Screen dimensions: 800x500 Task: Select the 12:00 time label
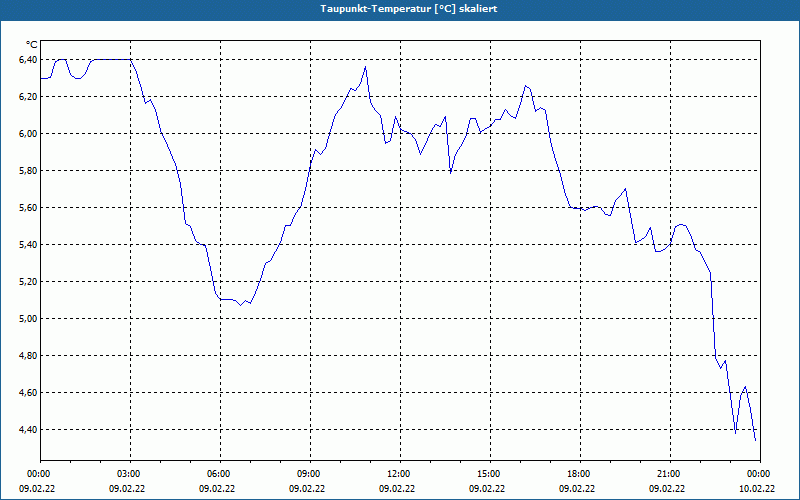tap(400, 474)
